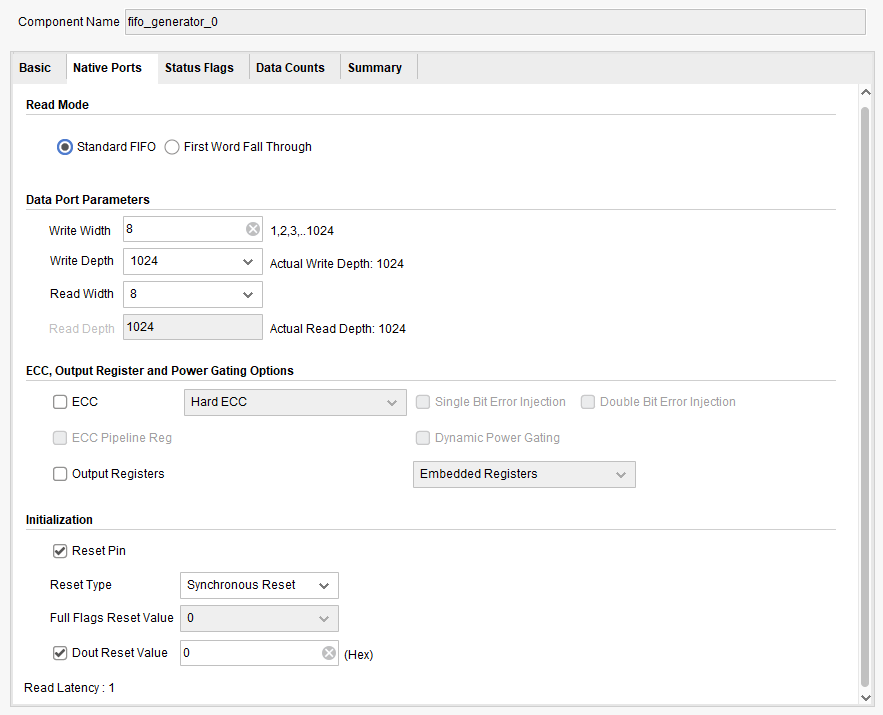
Task: Open the Embedded Registers dropdown
Action: (x=524, y=474)
